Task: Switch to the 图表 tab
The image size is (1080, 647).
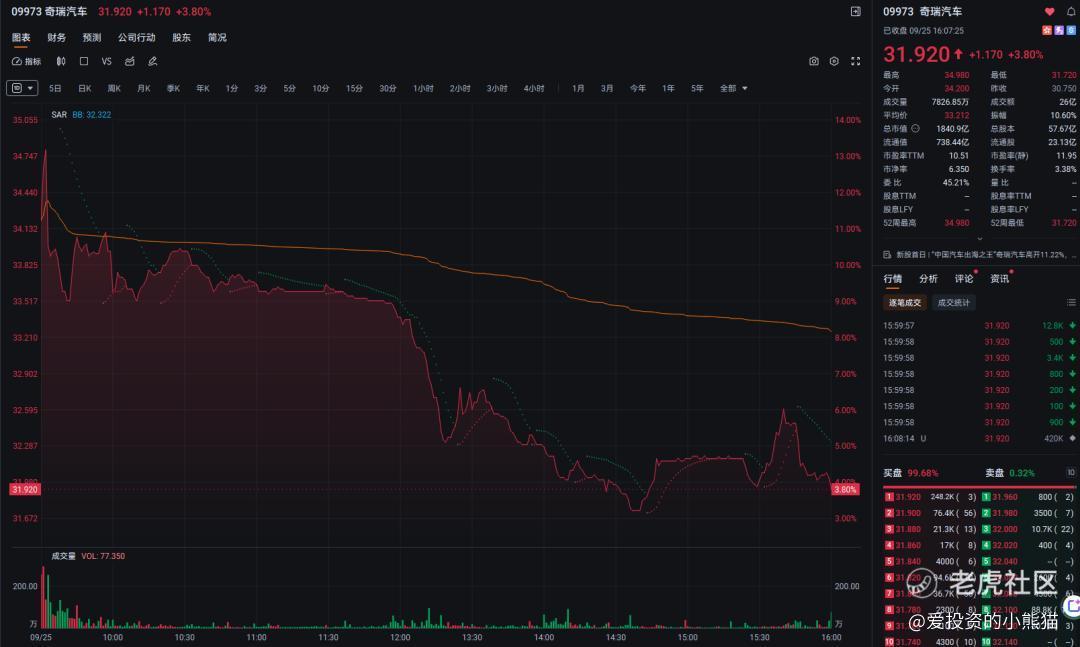Action: (21, 37)
